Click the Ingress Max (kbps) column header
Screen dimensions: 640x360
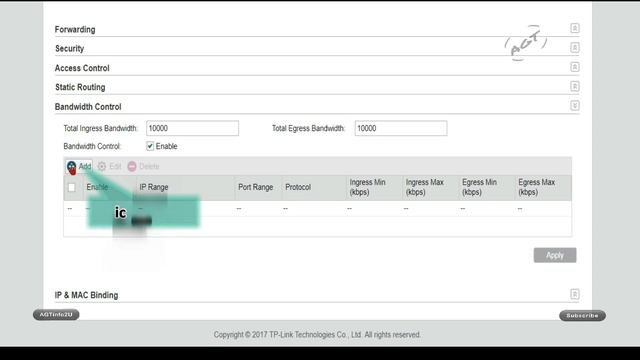(424, 187)
